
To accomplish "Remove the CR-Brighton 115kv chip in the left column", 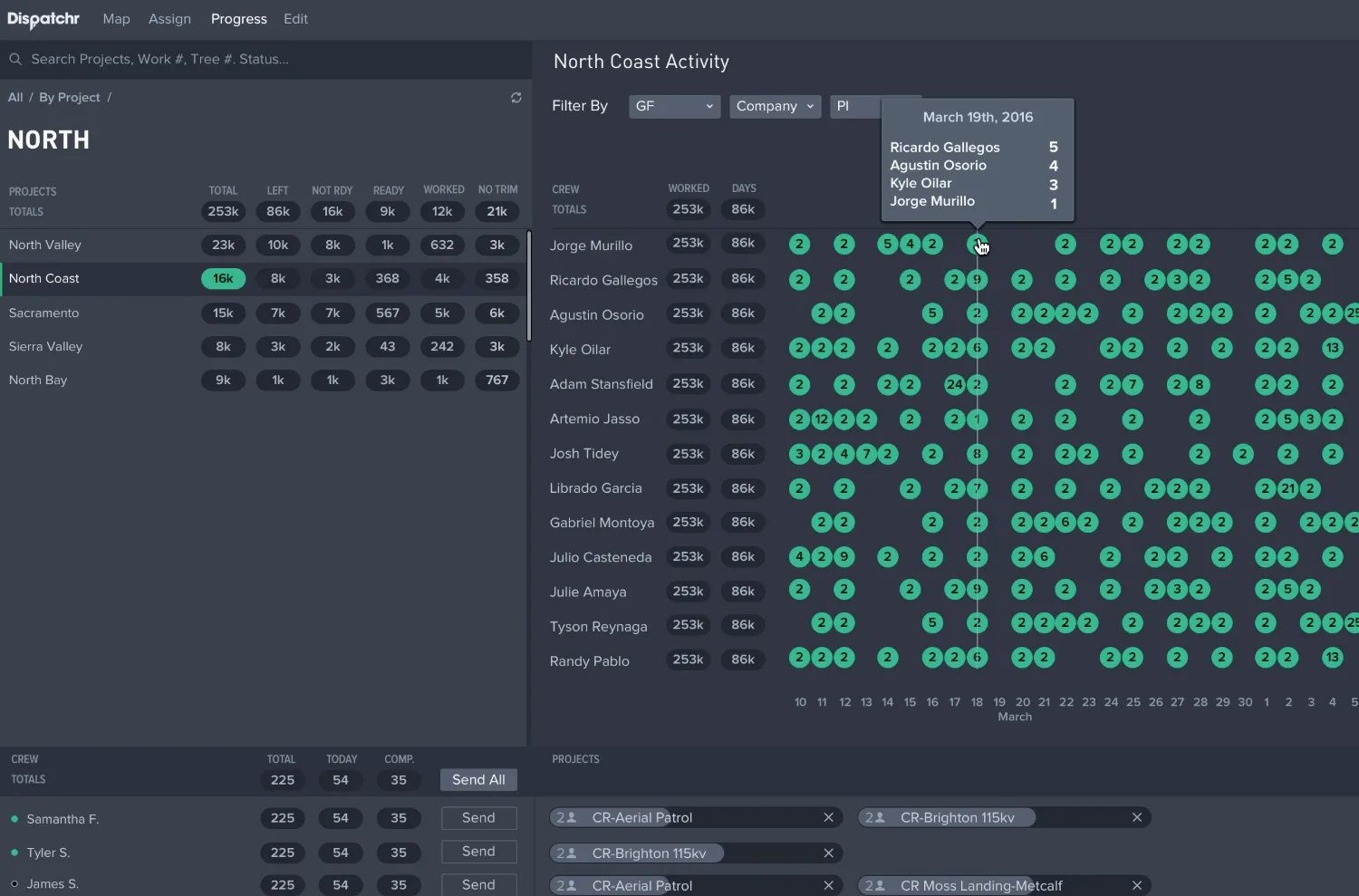I will click(x=828, y=853).
